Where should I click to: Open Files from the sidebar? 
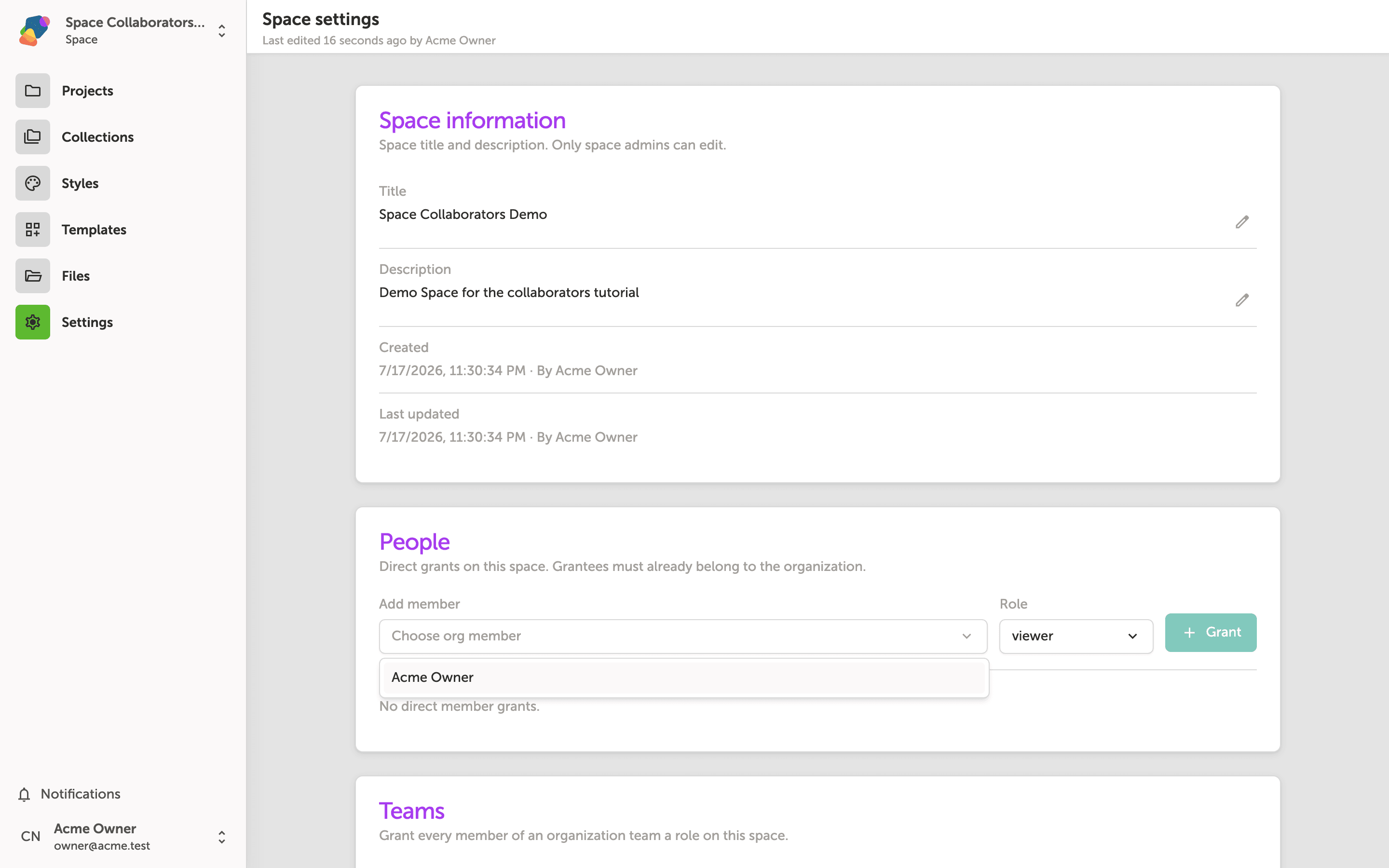point(76,275)
